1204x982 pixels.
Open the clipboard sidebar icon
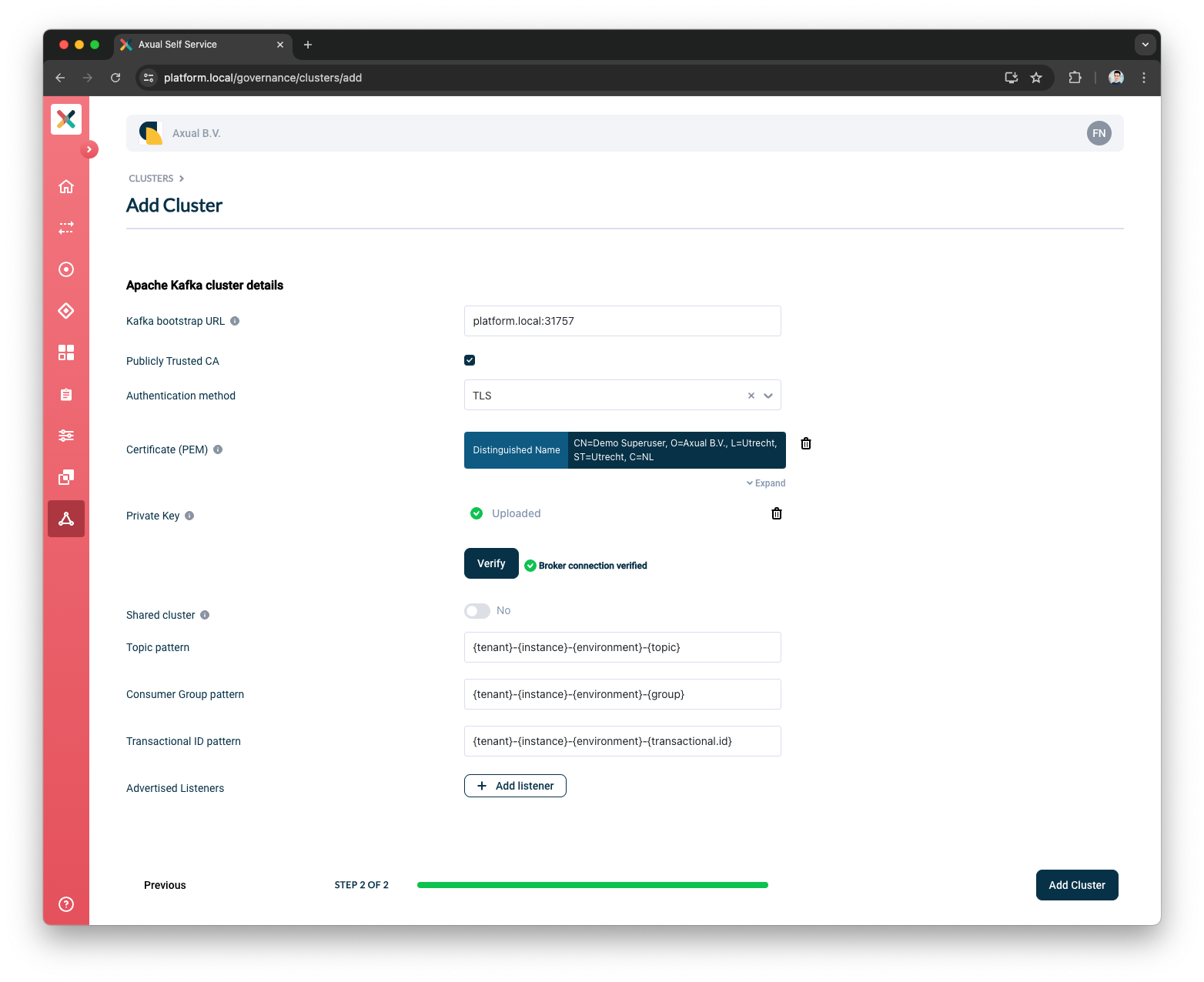point(66,394)
